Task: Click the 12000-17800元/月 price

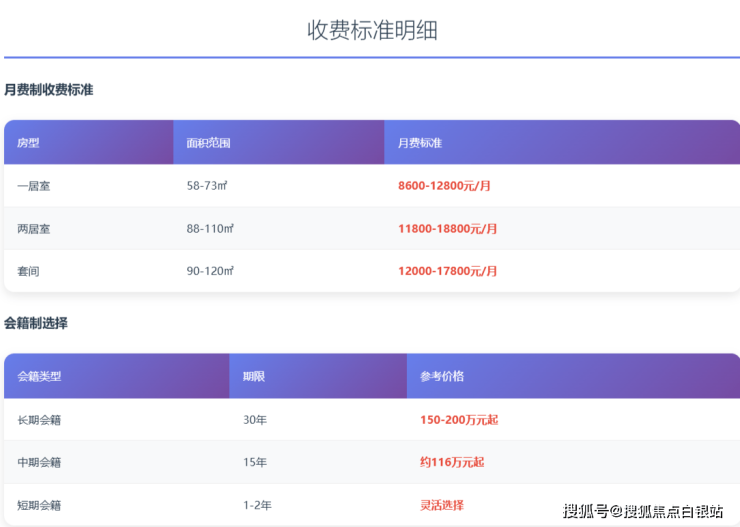Action: pos(447,271)
